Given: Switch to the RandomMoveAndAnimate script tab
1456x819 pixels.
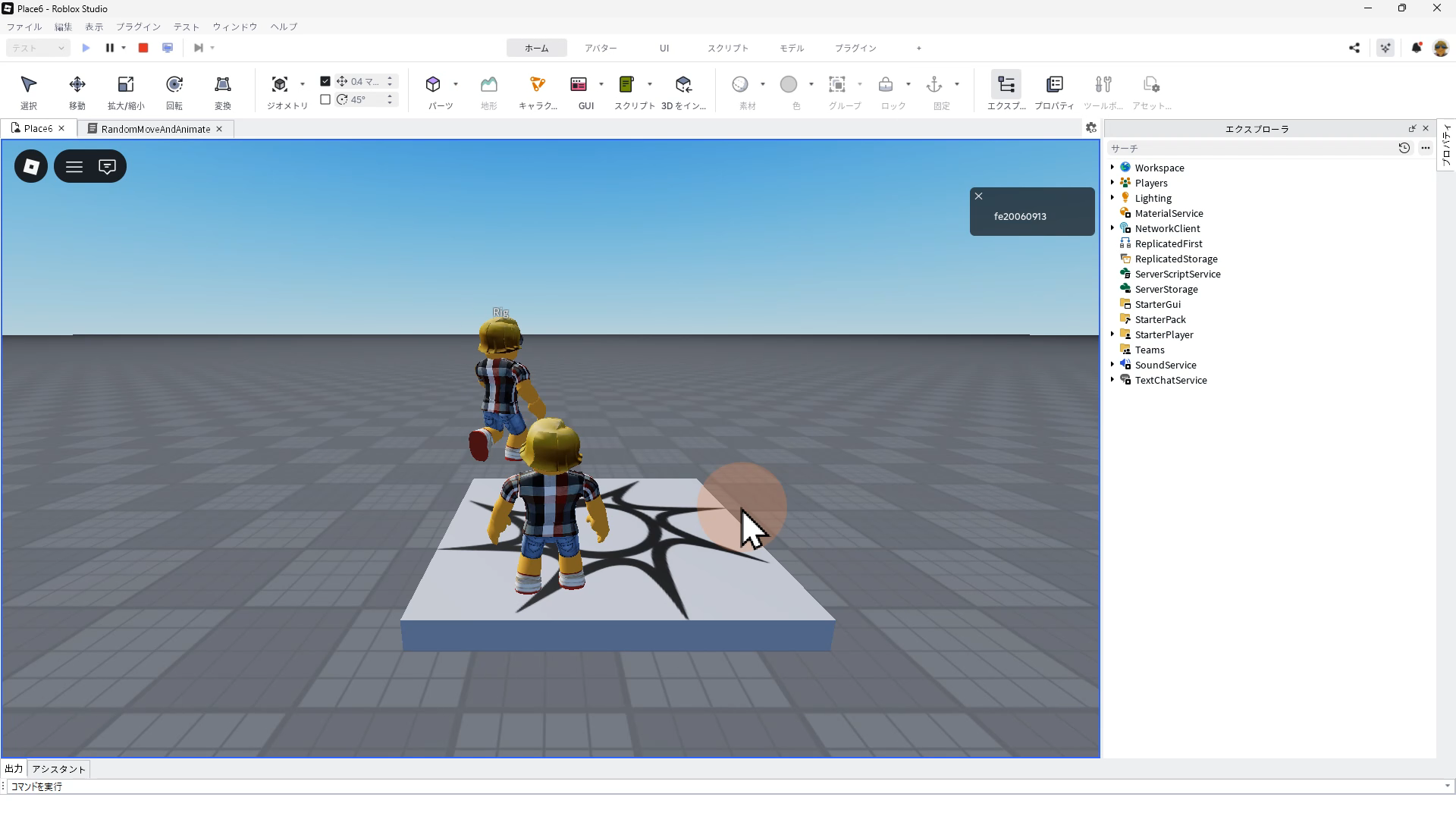Looking at the screenshot, I should [x=155, y=129].
